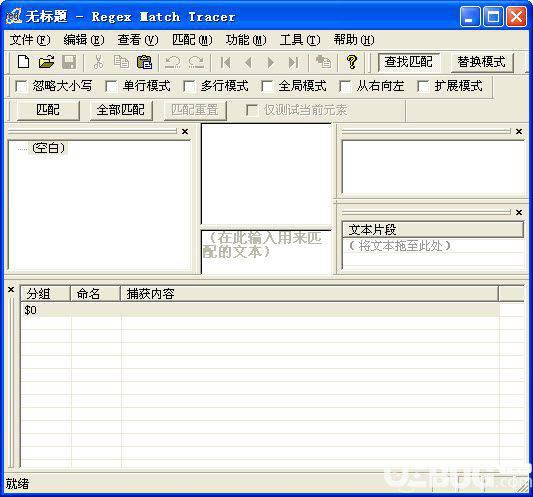
Task: Click the Undo arrow icon
Action: 173,62
